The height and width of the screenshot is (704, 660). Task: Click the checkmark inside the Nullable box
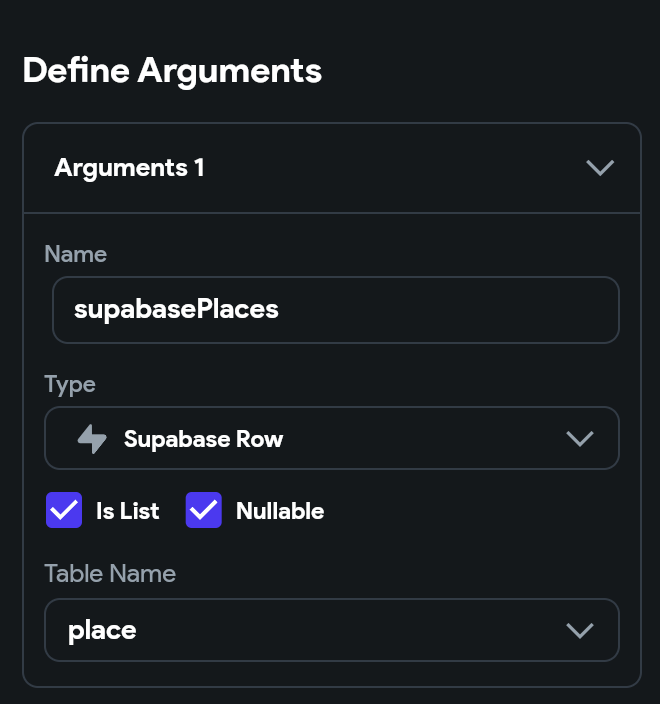click(204, 511)
